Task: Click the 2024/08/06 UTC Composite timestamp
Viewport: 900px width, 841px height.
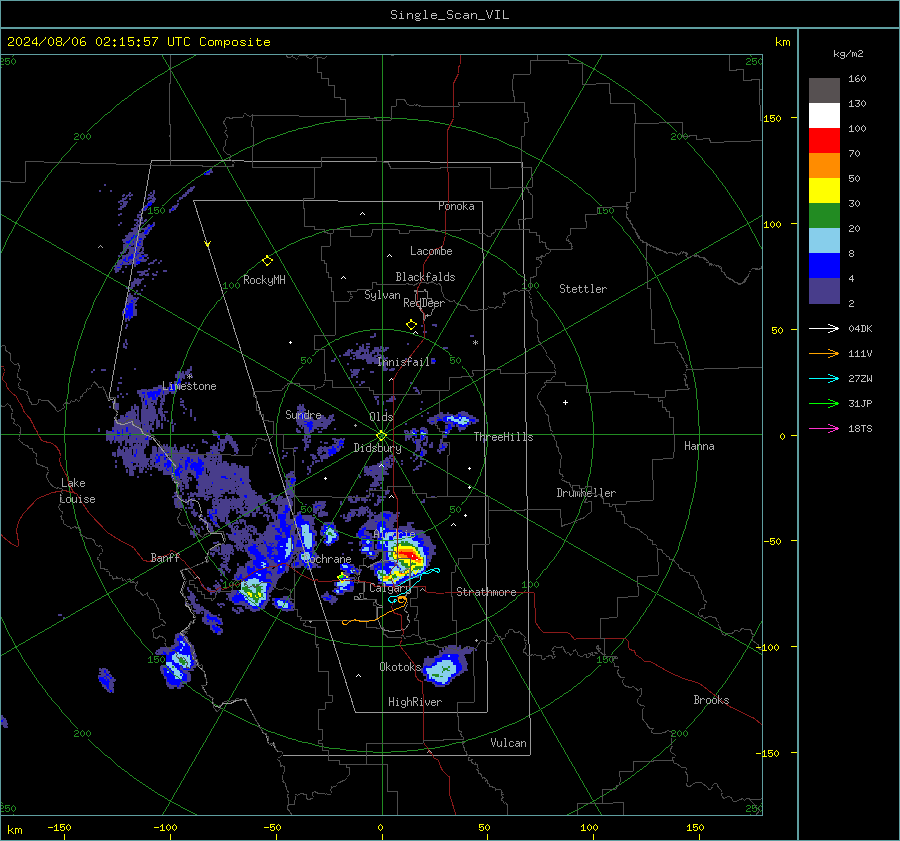Action: pos(138,42)
